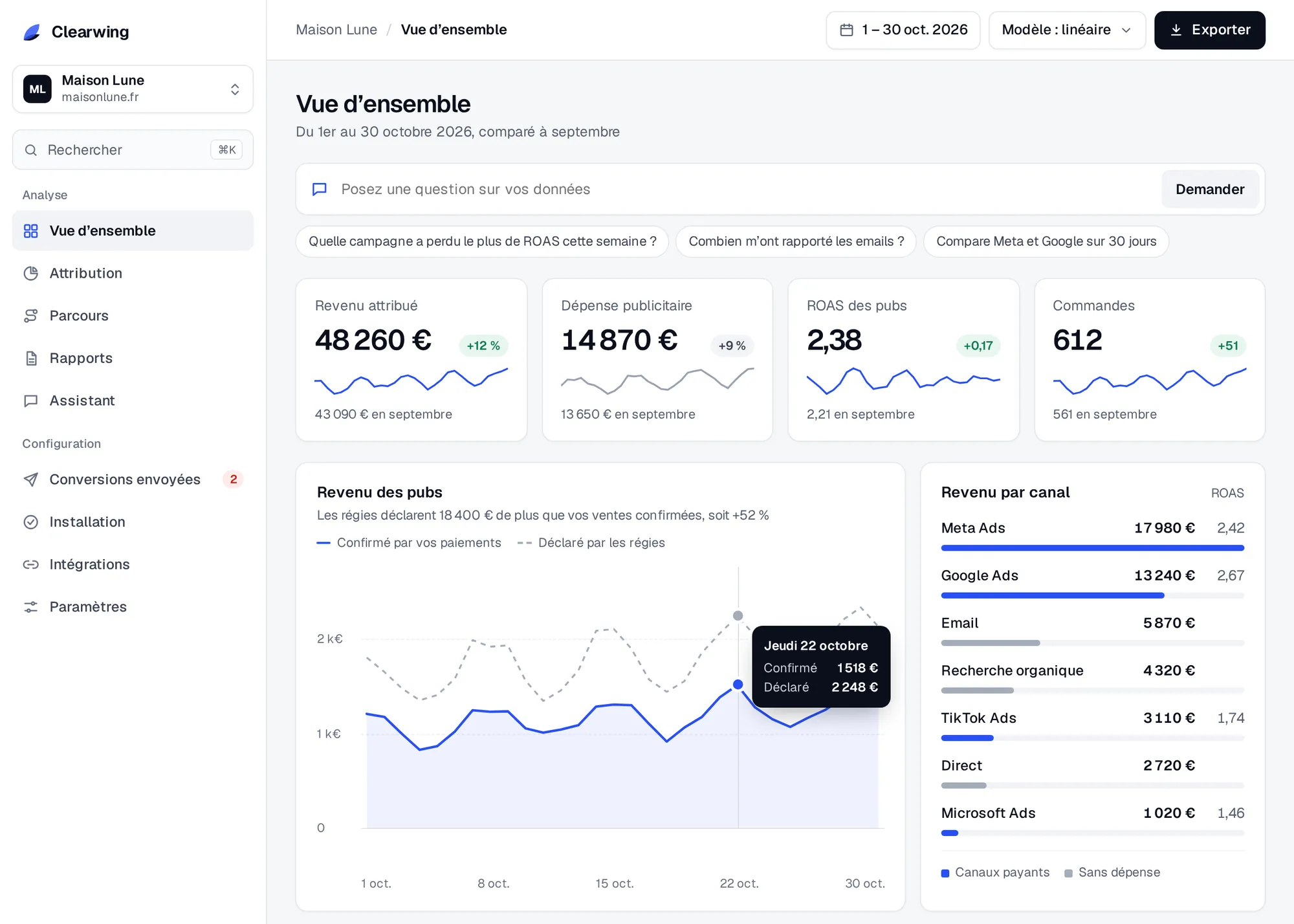Click the Rapports document icon
This screenshot has height=924, width=1294.
(x=30, y=358)
